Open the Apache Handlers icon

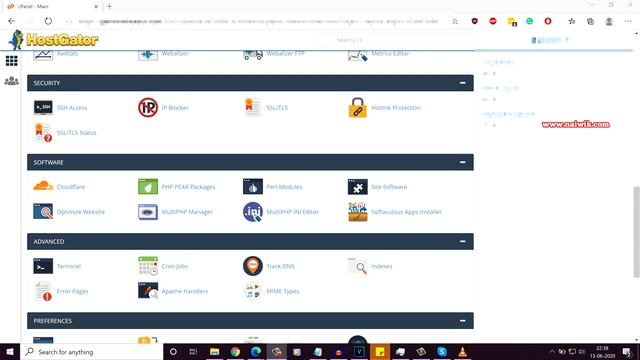pos(148,291)
